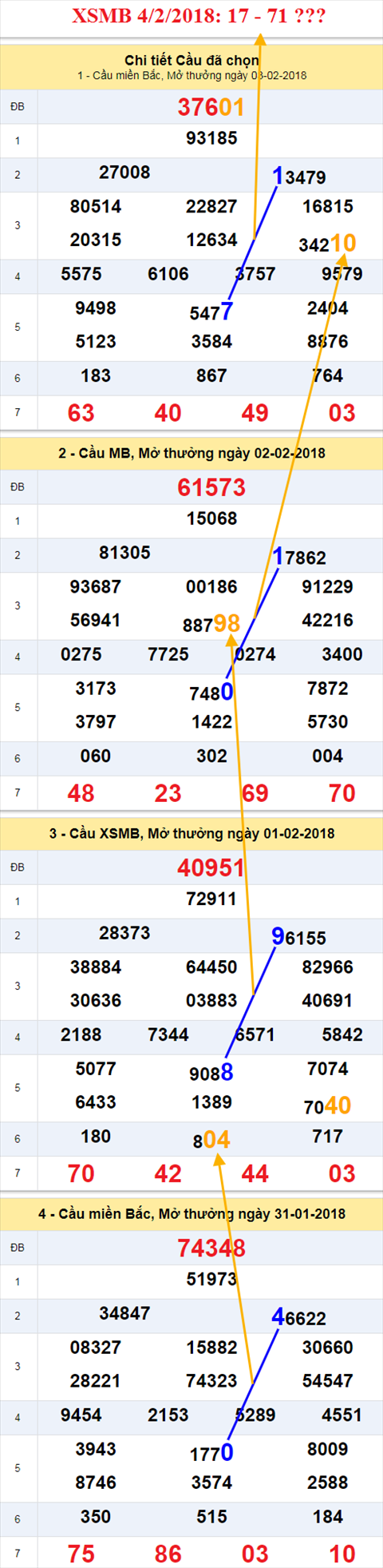
Task: Click the sixth prize number 867
Action: [211, 375]
